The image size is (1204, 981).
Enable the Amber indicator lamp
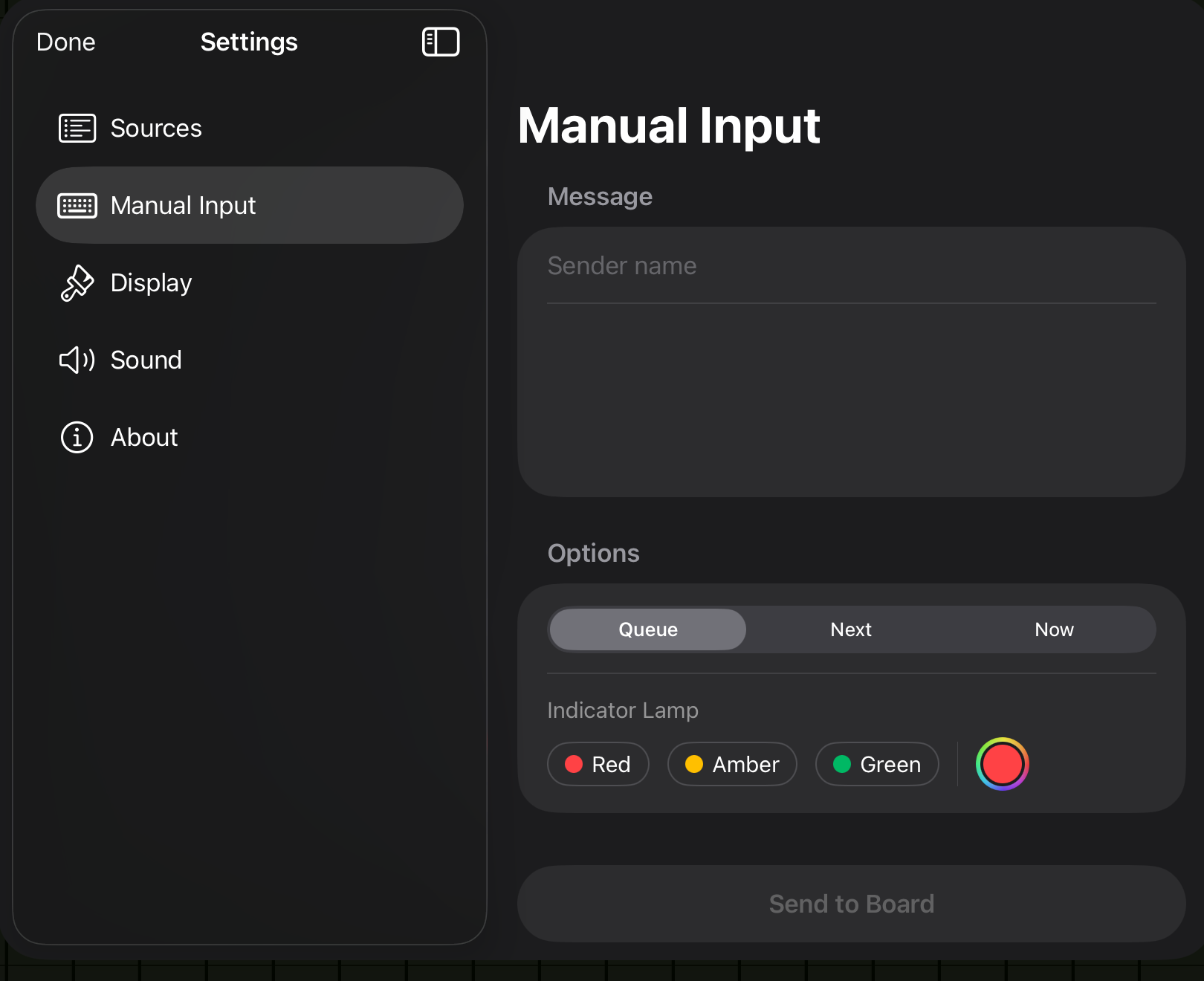(x=732, y=764)
